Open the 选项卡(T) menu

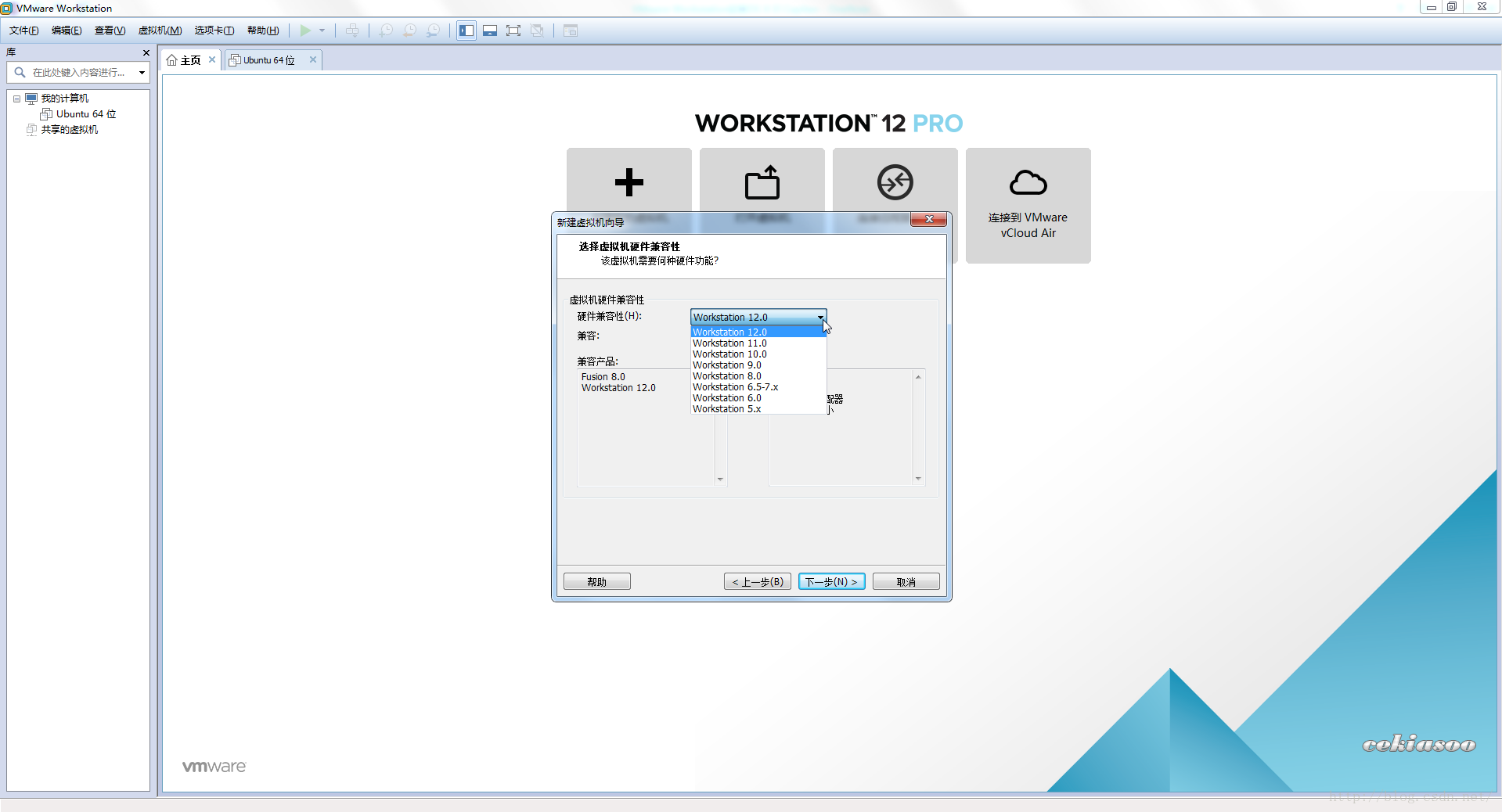pyautogui.click(x=214, y=31)
